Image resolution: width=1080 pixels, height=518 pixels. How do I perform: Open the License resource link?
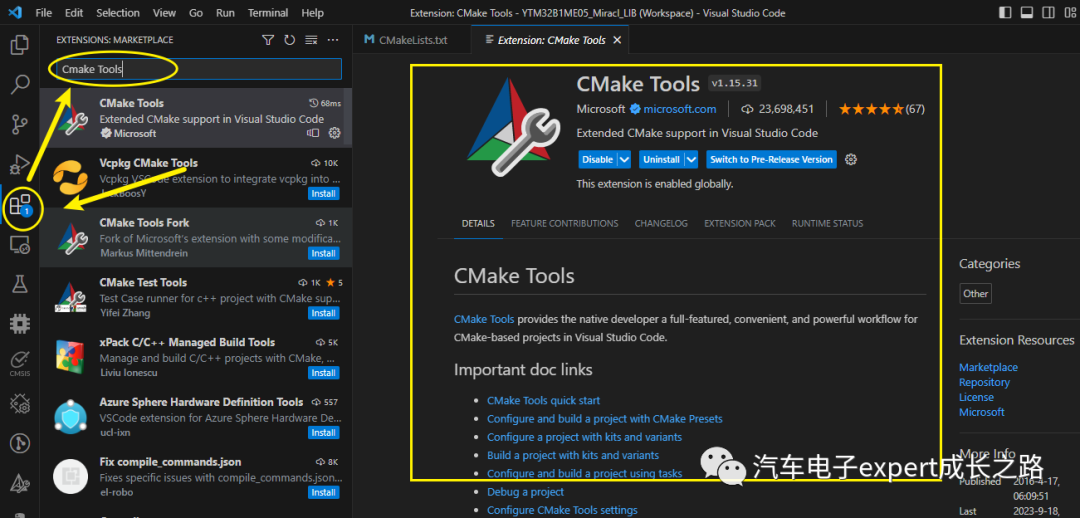(976, 397)
